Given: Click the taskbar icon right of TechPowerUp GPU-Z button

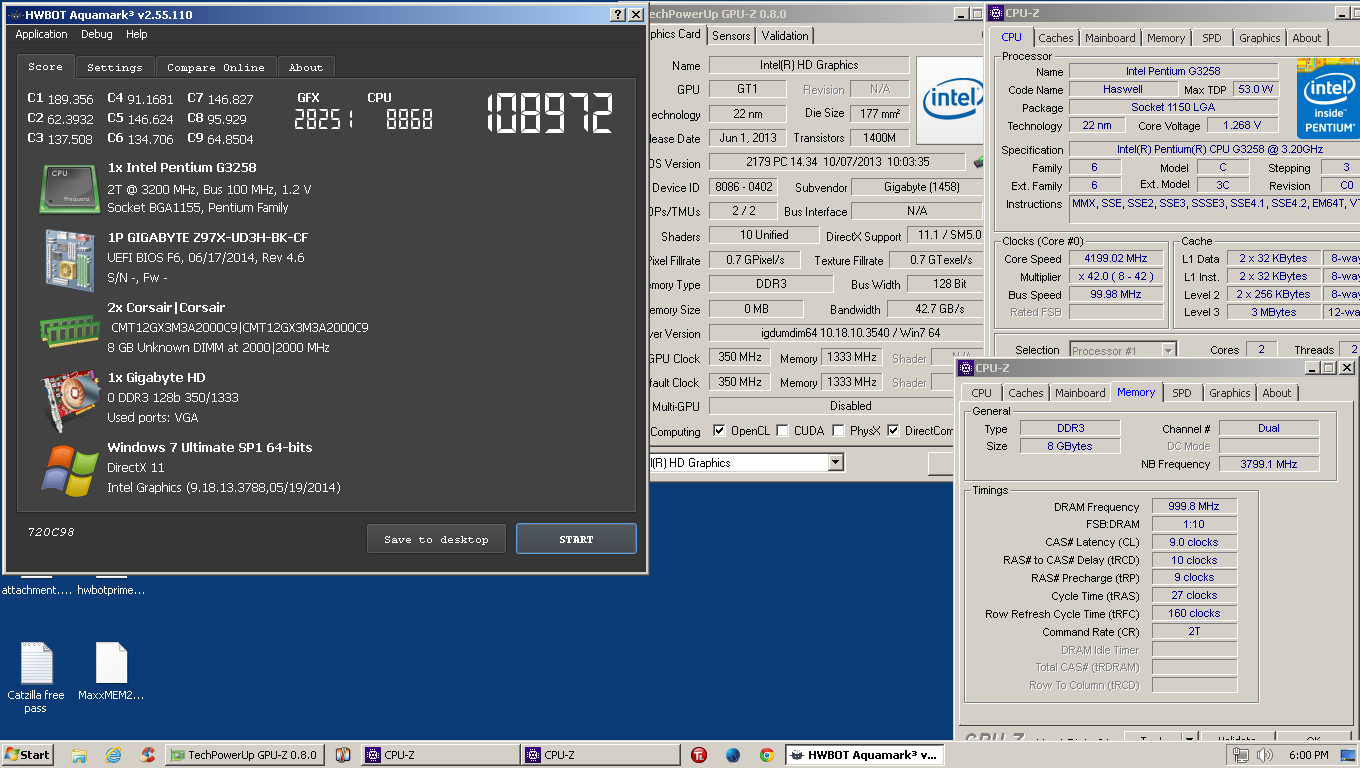Looking at the screenshot, I should click(342, 755).
